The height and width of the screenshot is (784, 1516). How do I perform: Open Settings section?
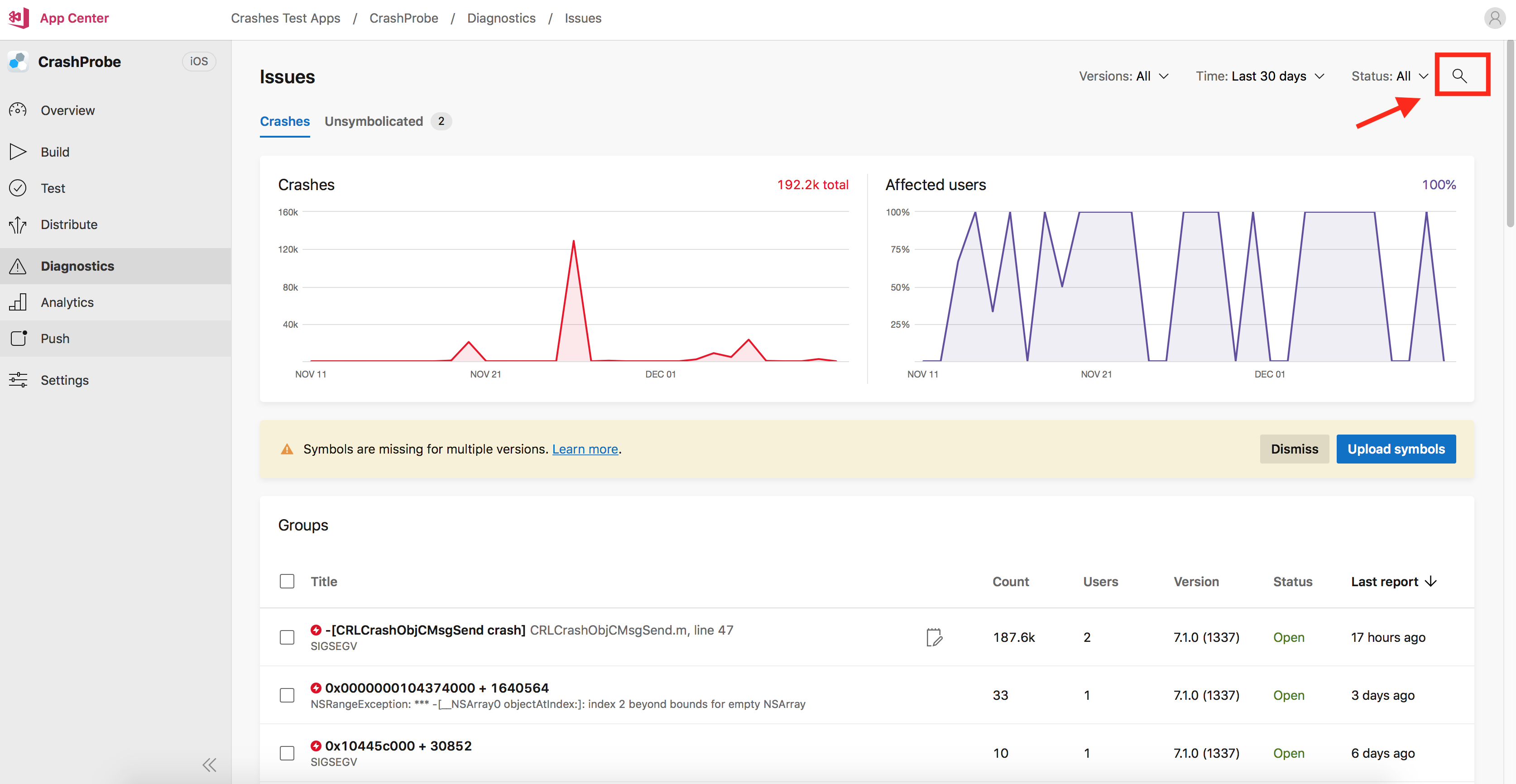(x=64, y=380)
